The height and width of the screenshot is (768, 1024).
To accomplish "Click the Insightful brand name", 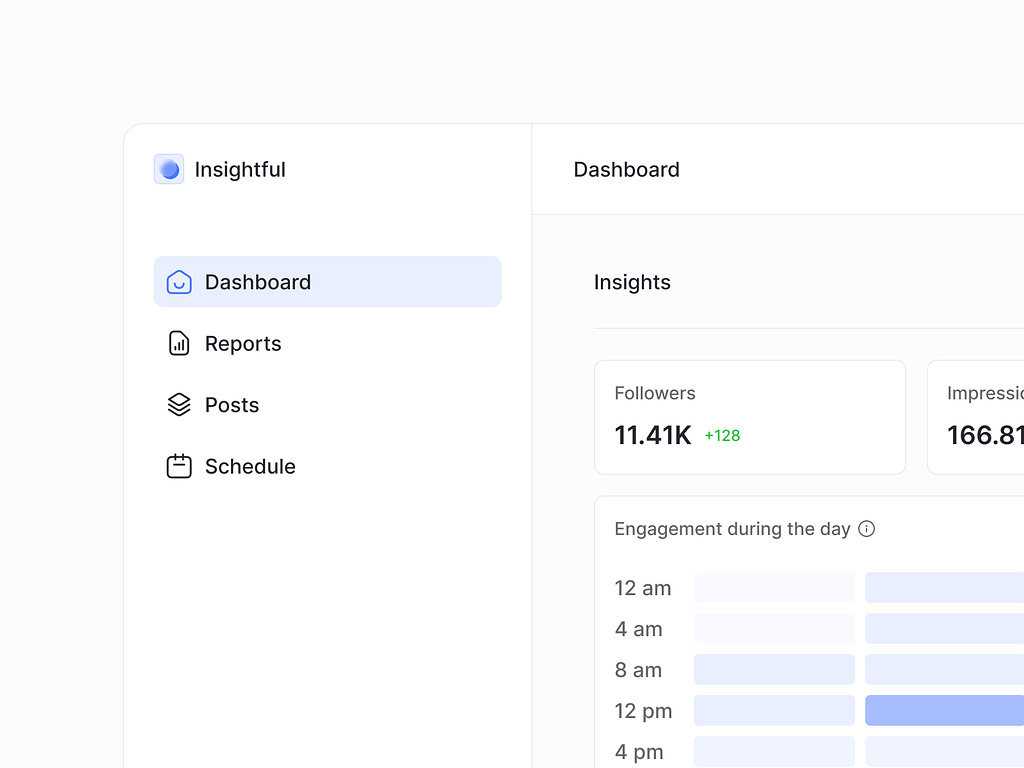I will (x=240, y=170).
